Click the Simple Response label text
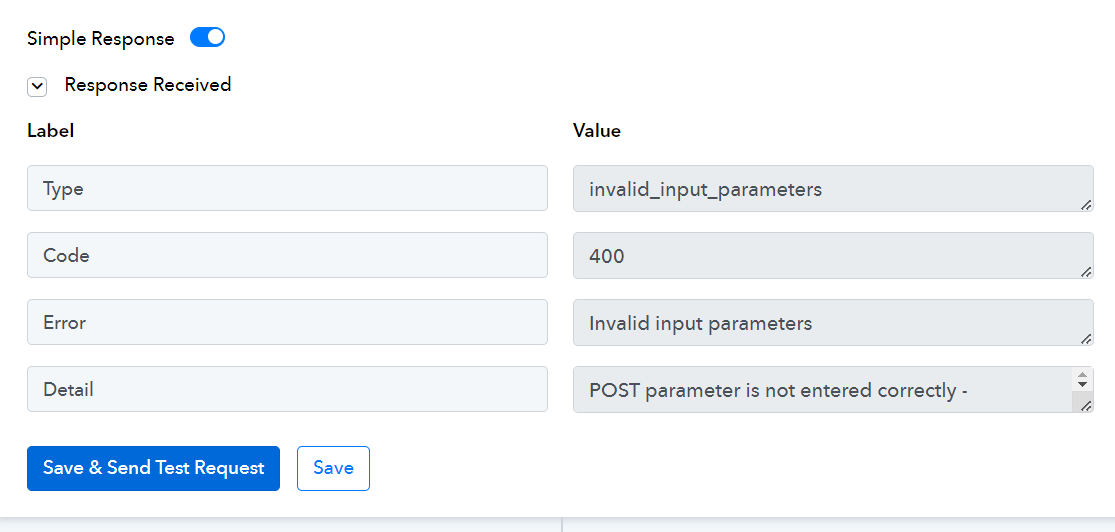This screenshot has height=532, width=1115. click(100, 38)
